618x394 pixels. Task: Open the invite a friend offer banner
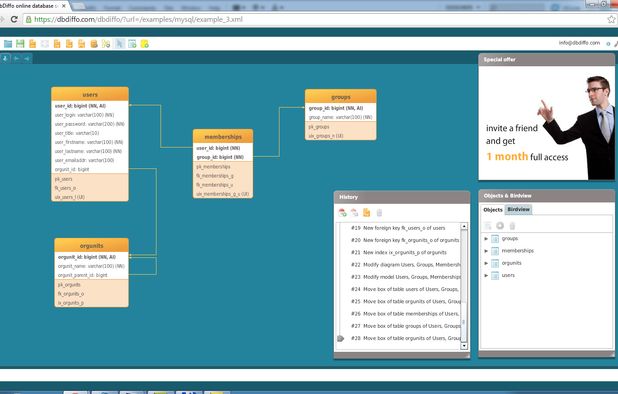[x=546, y=123]
